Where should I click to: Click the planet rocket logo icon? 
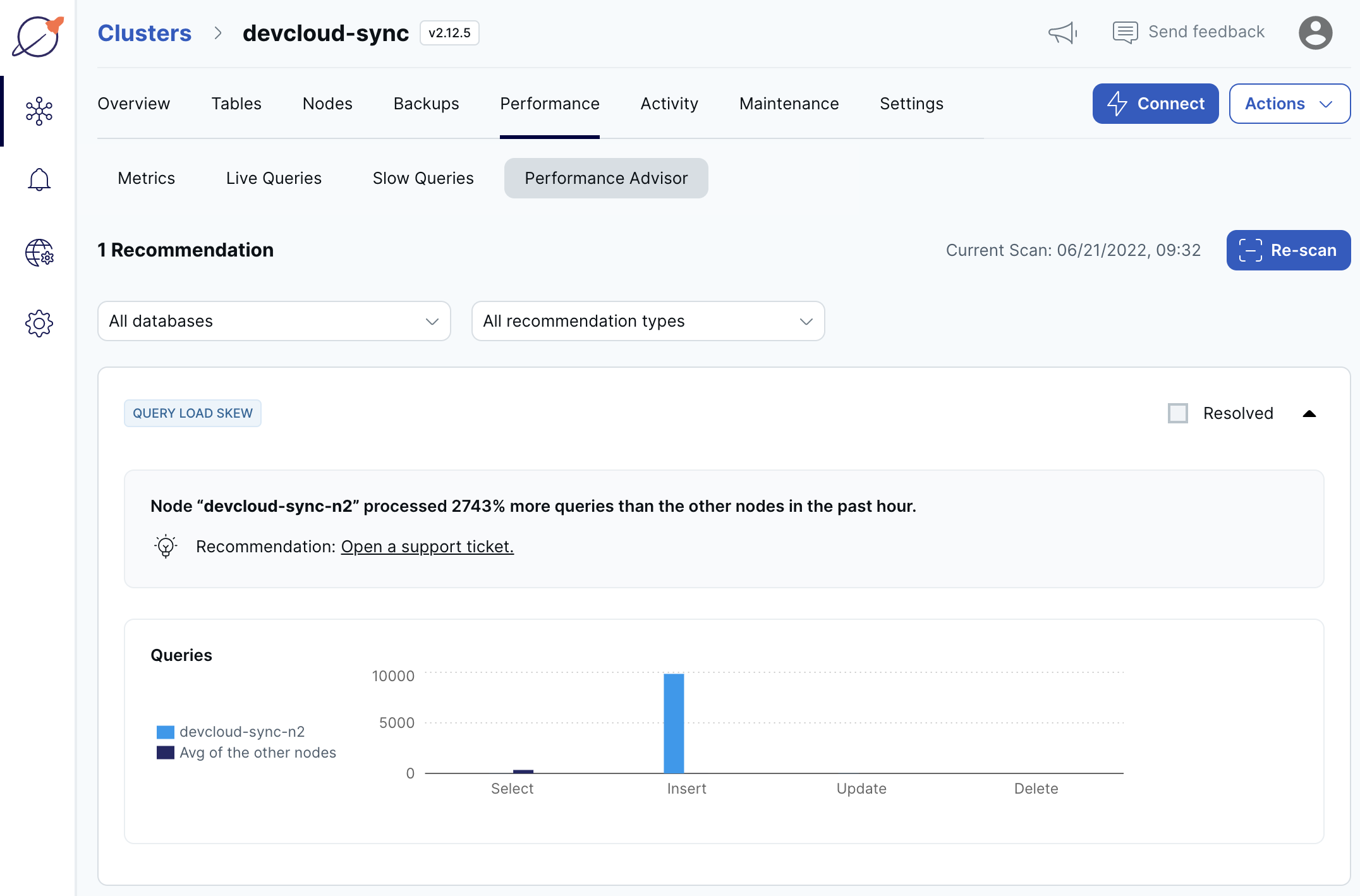click(38, 36)
